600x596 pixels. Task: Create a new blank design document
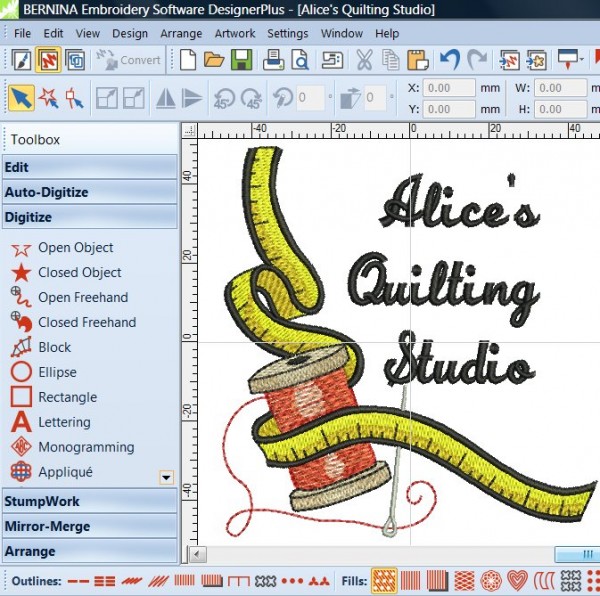(188, 60)
